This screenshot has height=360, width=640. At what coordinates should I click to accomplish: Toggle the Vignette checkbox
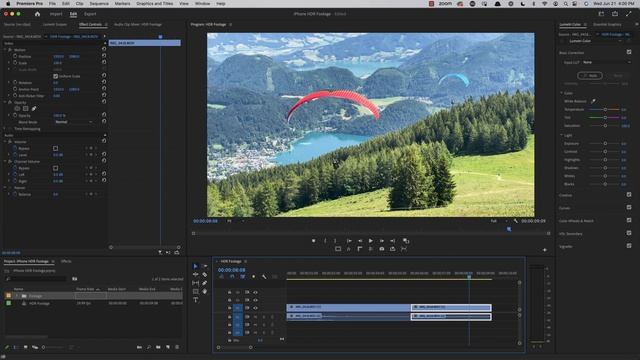[629, 246]
